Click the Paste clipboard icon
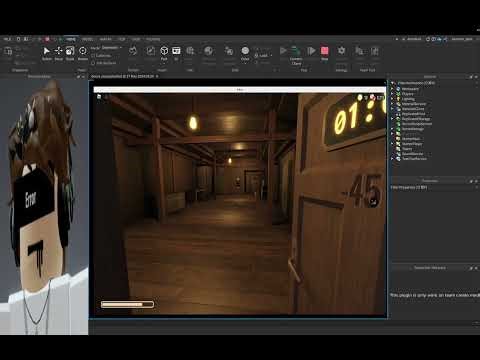 pos(8,51)
